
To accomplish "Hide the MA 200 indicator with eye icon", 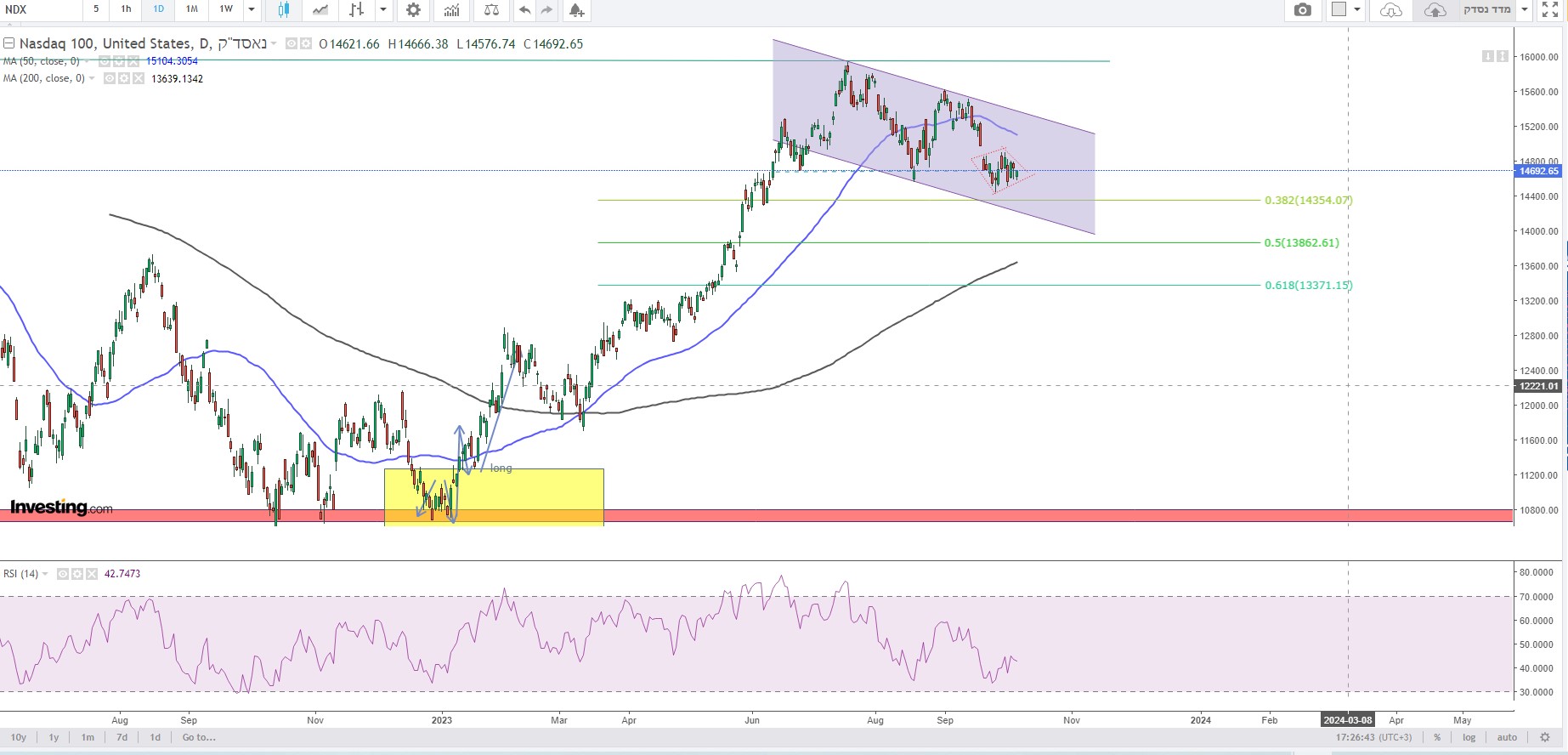I will [110, 78].
